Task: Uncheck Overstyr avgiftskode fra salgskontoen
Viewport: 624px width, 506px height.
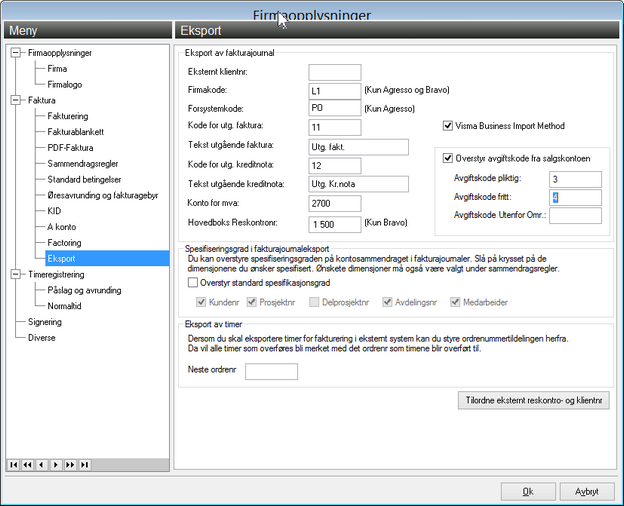Action: tap(448, 158)
